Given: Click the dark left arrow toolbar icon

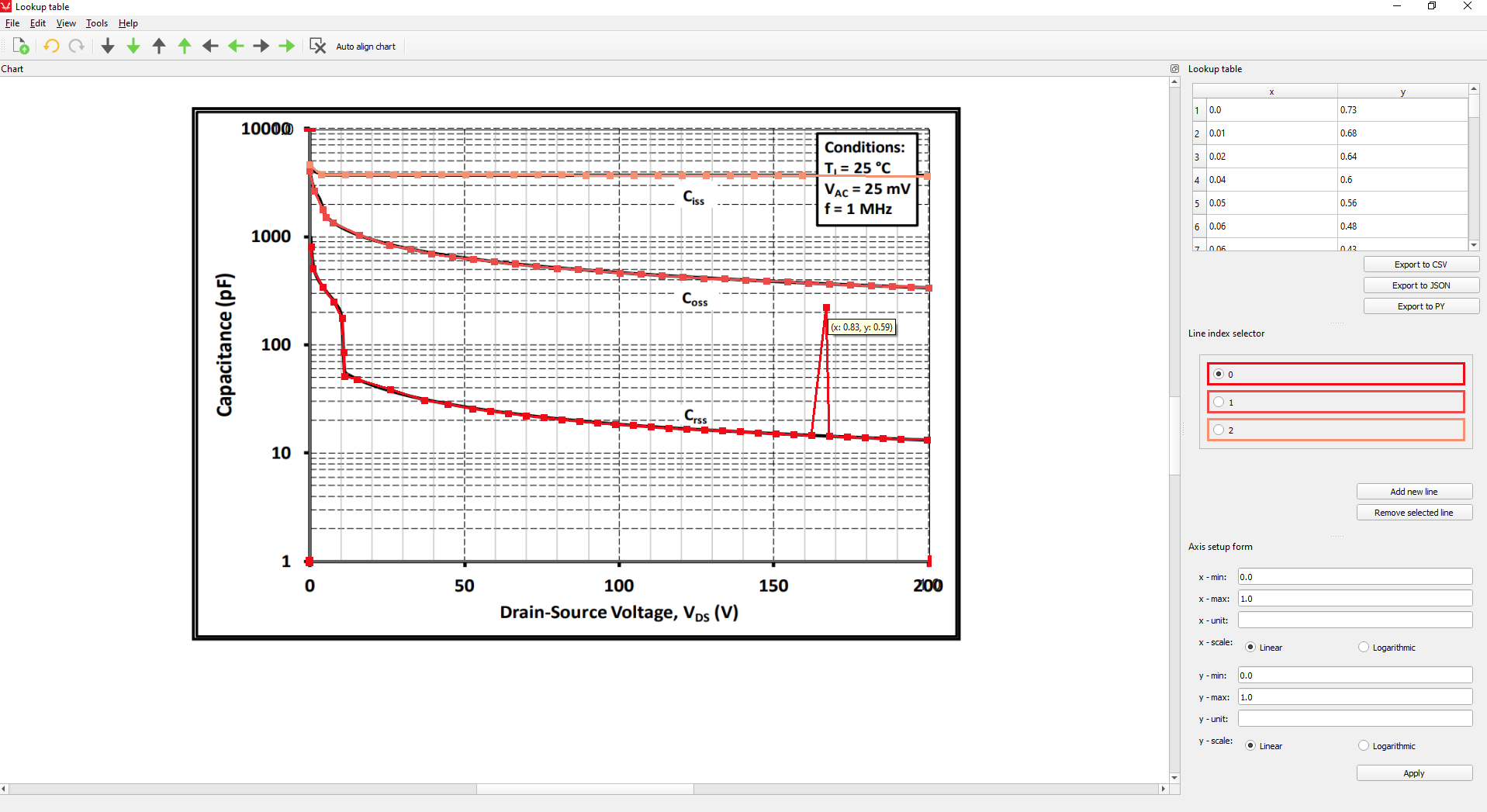Looking at the screenshot, I should [x=210, y=47].
